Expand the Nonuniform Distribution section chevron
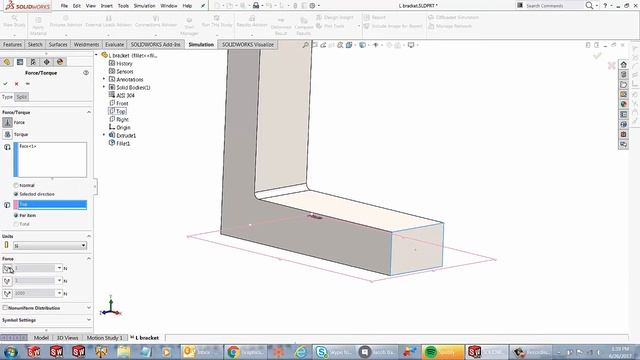This screenshot has width=640, height=360. pos(89,308)
